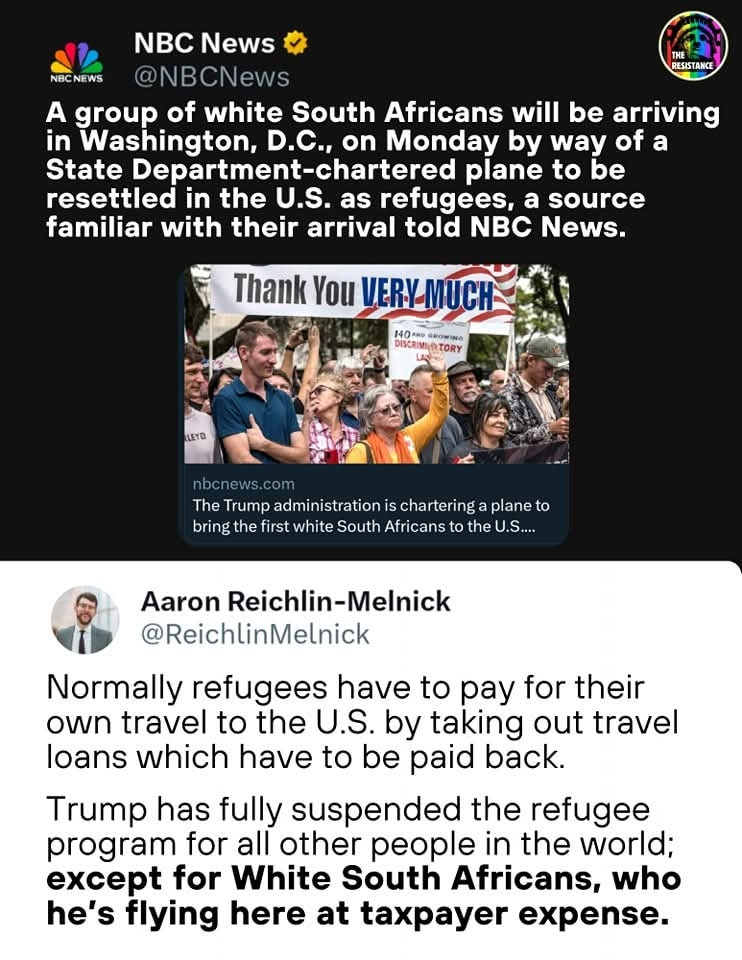This screenshot has height=960, width=742.
Task: Open Aaron Reichlin-Melnick's profile photo
Action: click(x=85, y=620)
